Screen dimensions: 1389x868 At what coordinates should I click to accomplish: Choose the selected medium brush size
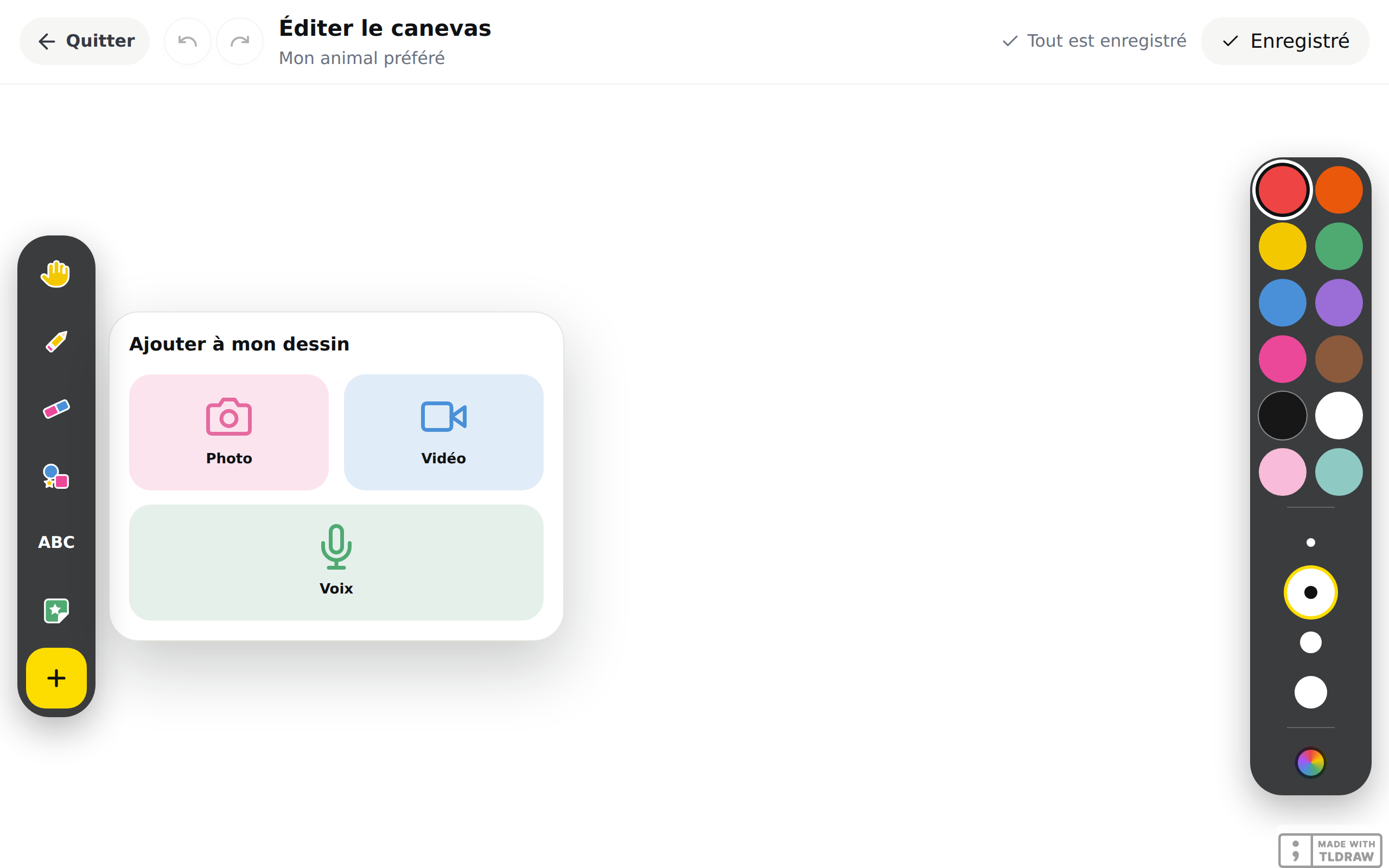[1310, 592]
